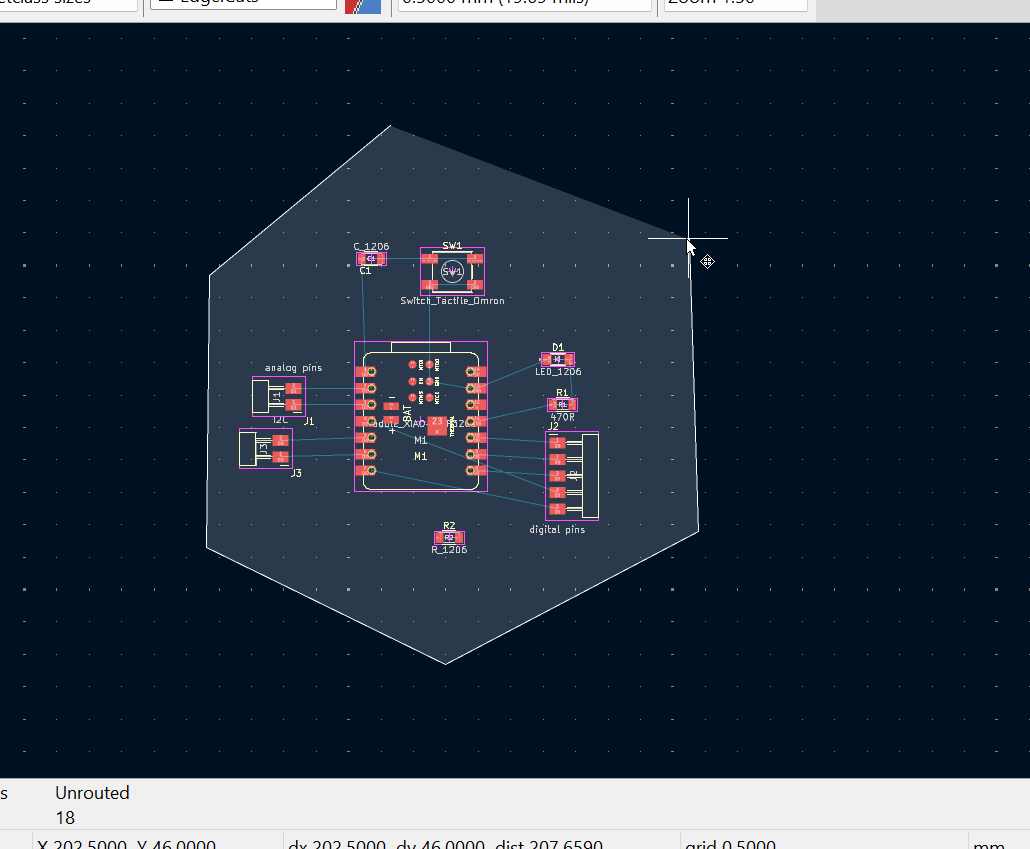Click the 'D1' reference label
Screen dimensions: 1030x849
pyautogui.click(x=558, y=347)
